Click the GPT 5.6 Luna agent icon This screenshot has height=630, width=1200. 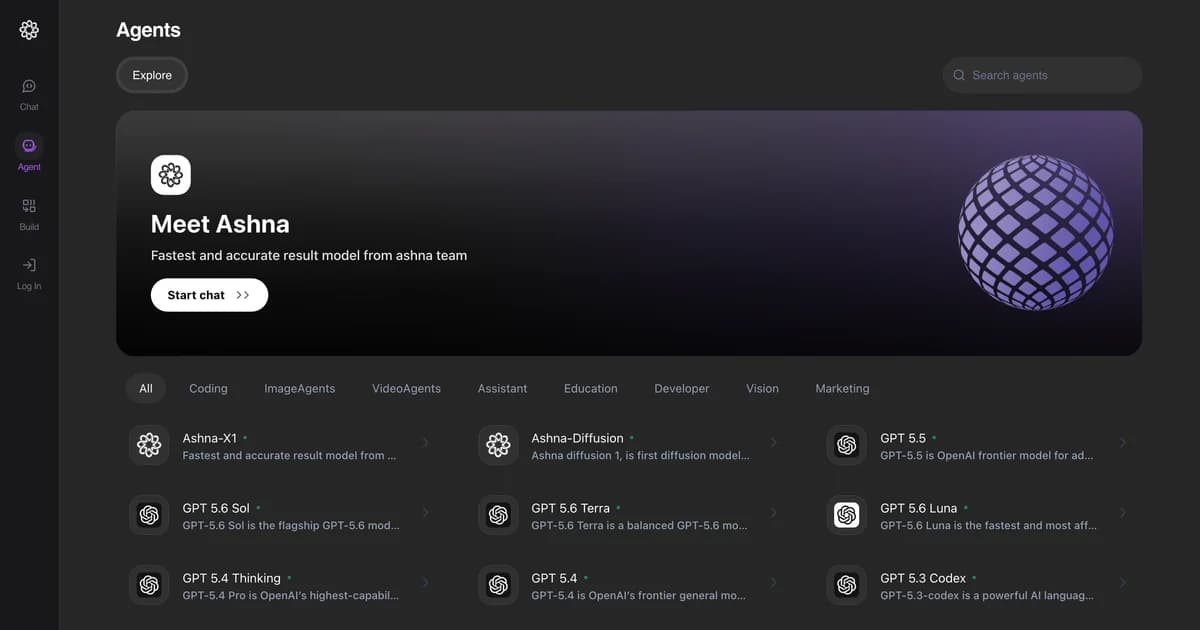pos(847,515)
